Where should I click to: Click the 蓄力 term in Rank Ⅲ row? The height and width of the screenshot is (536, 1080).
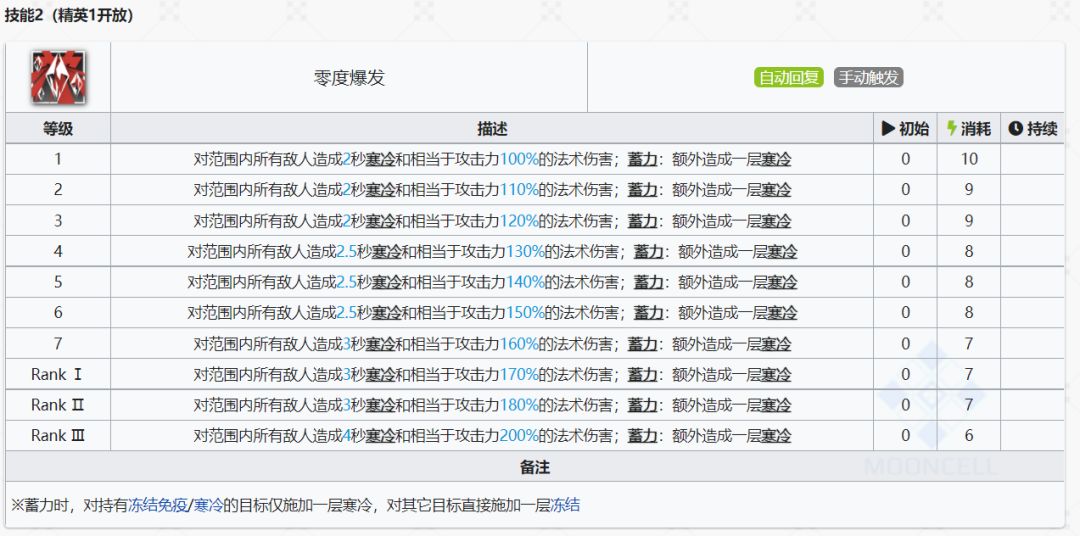point(642,436)
